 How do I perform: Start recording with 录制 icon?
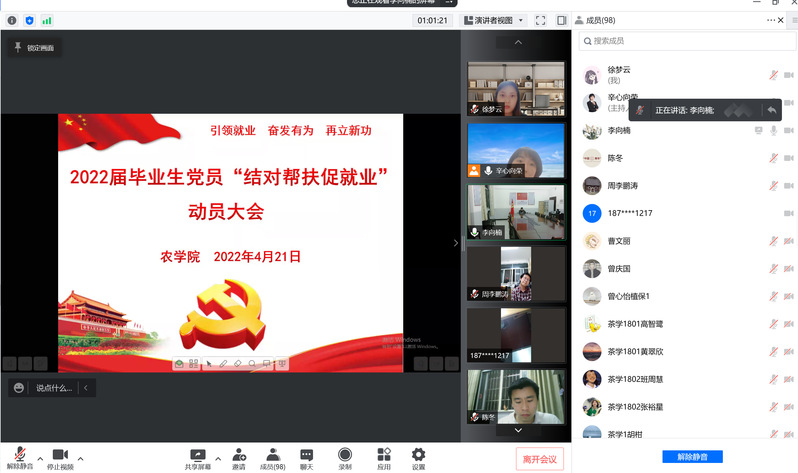[x=345, y=459]
